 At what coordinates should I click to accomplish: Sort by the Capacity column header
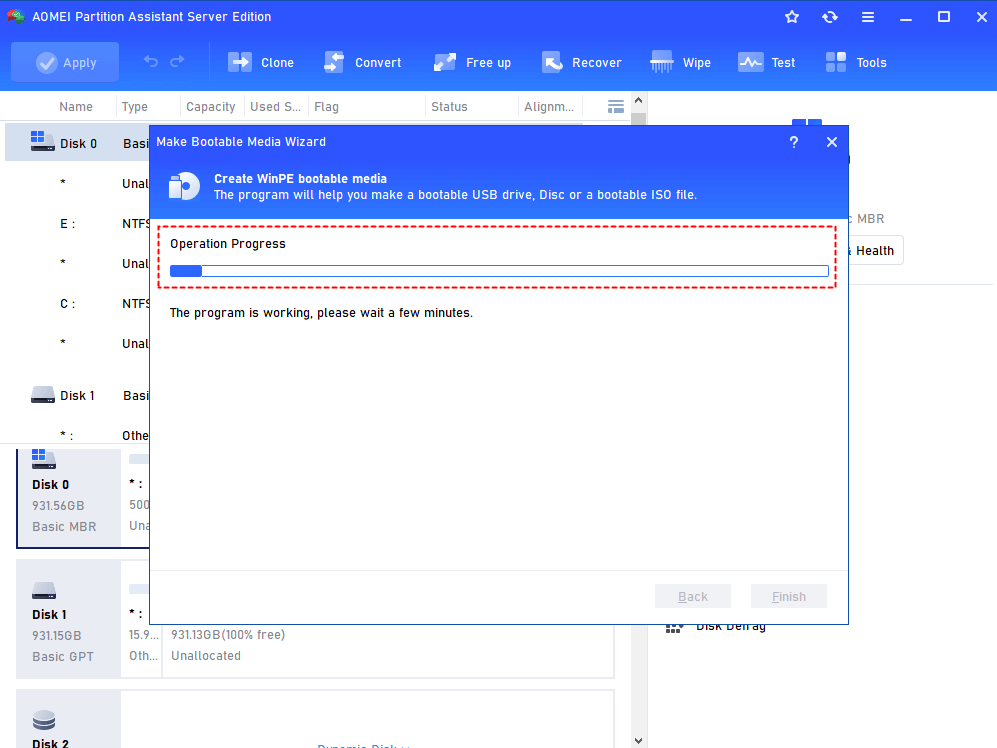210,107
